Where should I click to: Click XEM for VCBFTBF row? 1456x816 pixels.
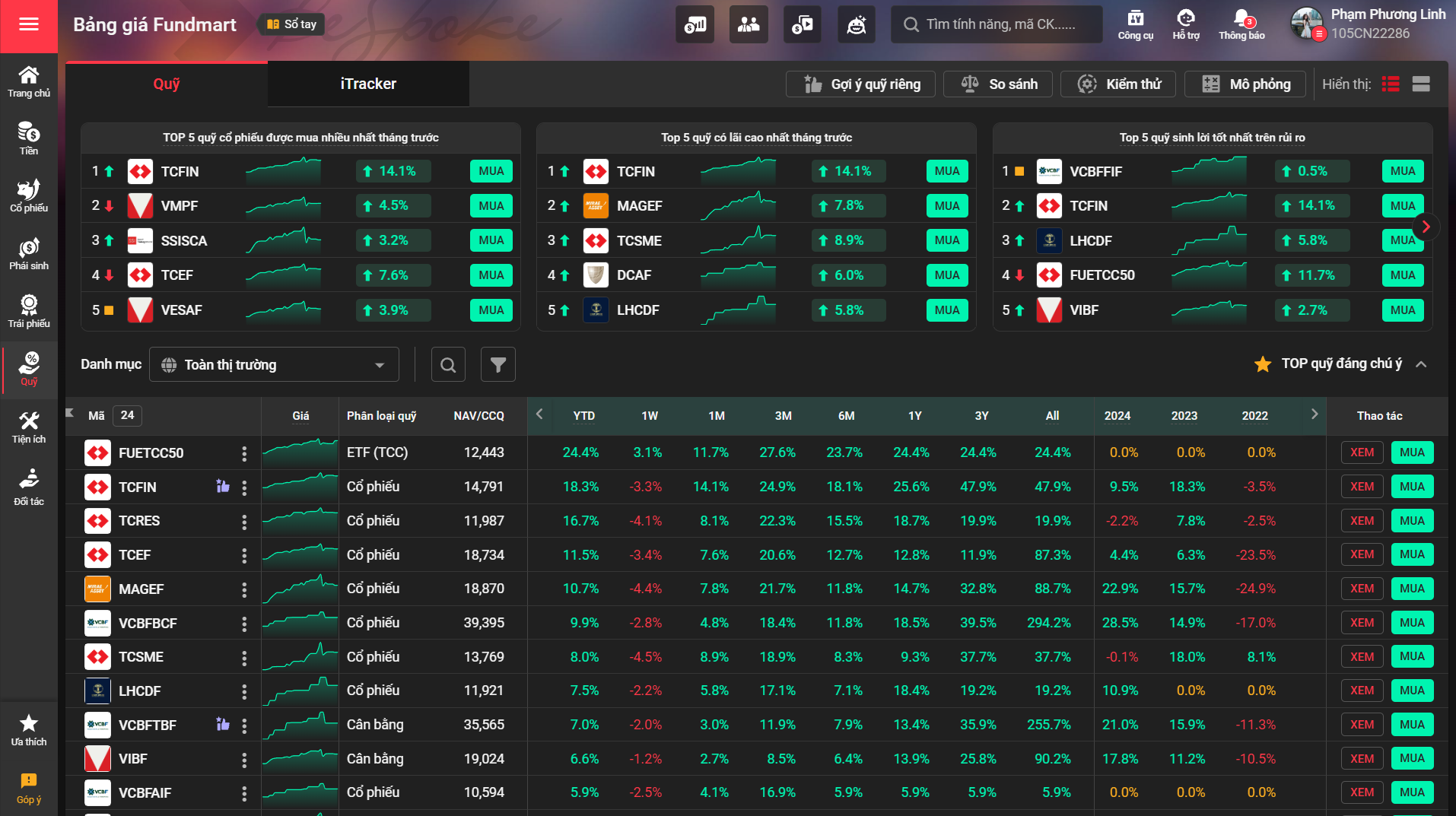(x=1362, y=725)
